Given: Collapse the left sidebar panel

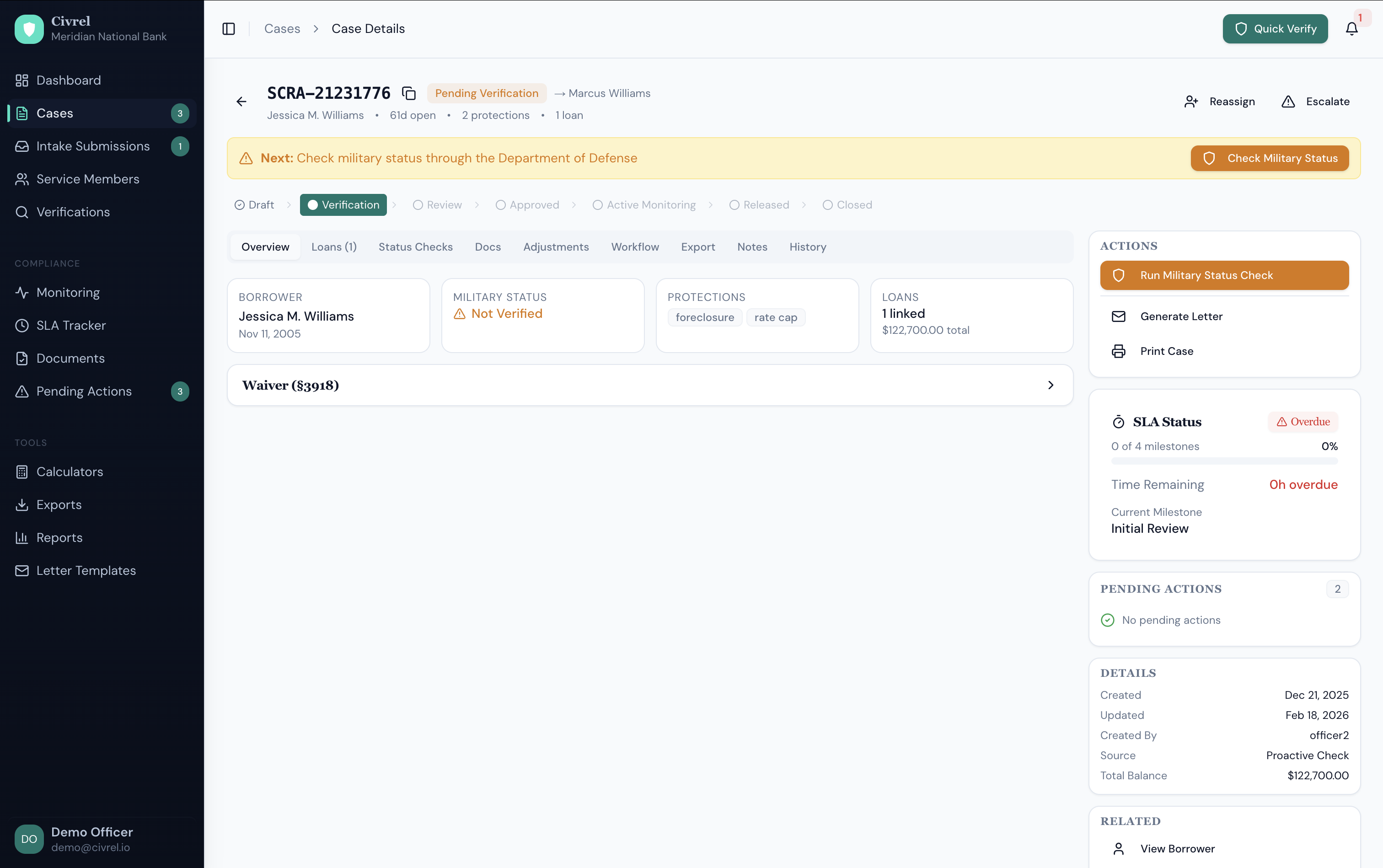Looking at the screenshot, I should coord(229,28).
